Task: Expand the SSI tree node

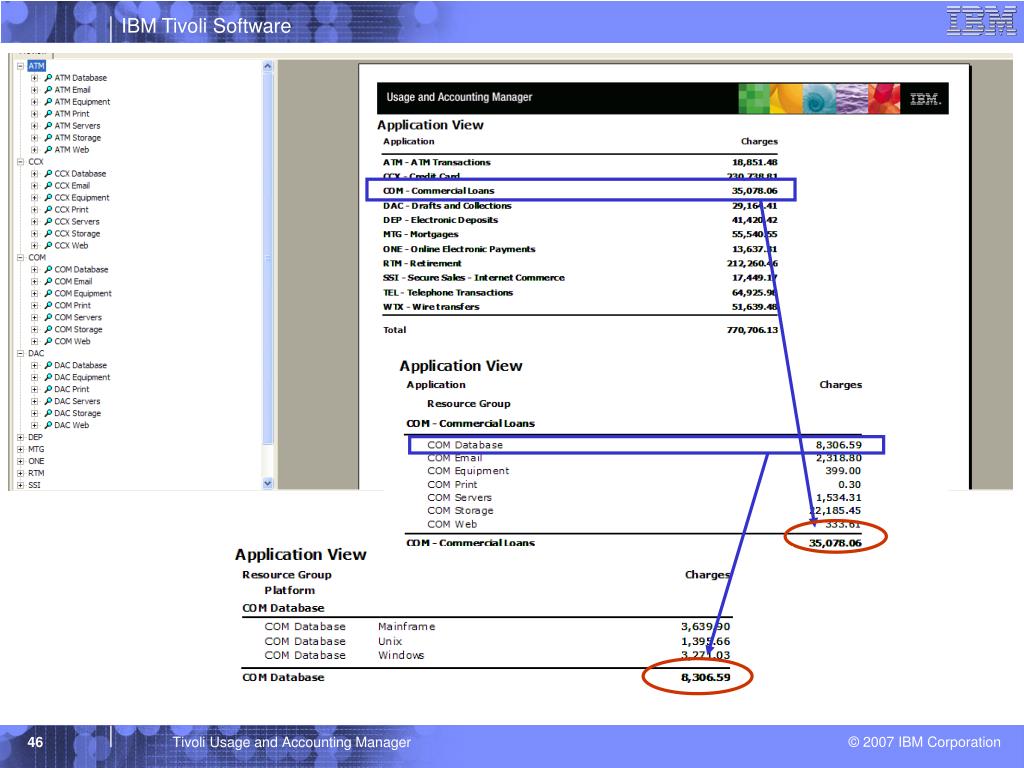Action: [20, 485]
